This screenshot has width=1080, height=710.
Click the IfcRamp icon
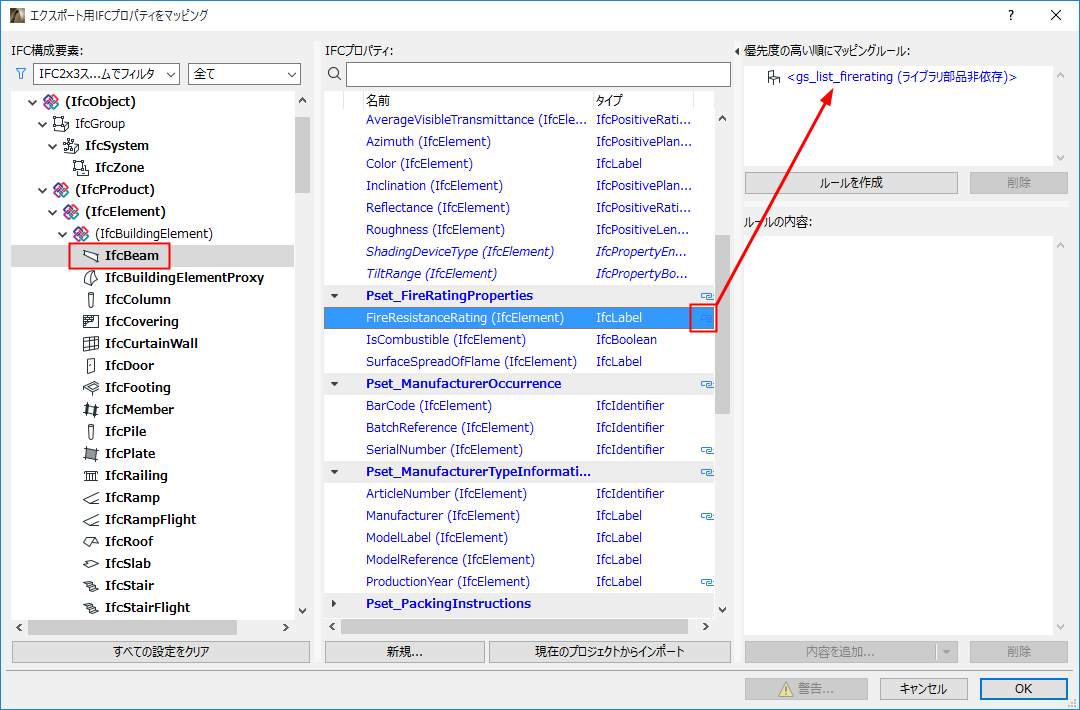coord(90,498)
